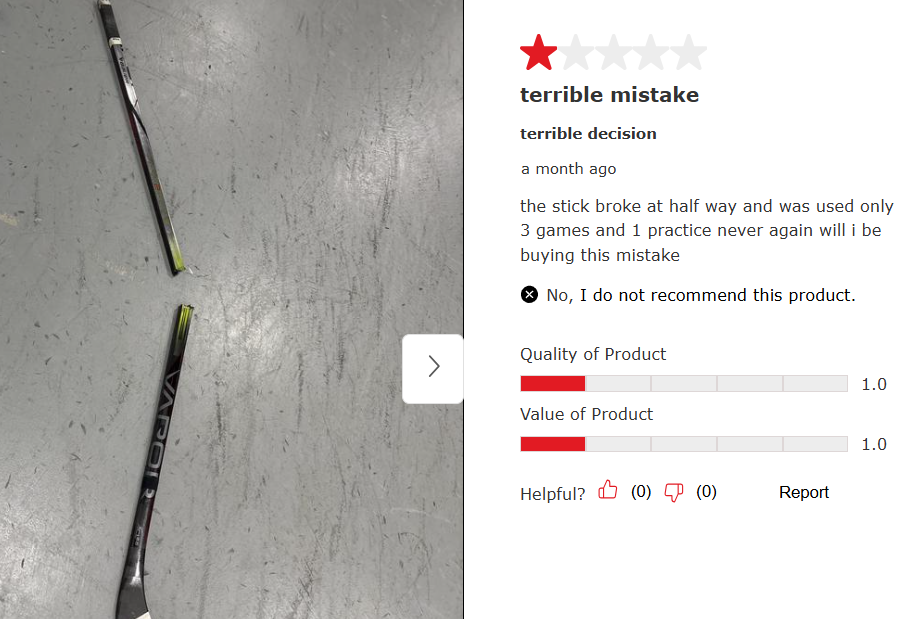Advance to next review photo with arrow
The width and height of the screenshot is (912, 619).
click(433, 367)
